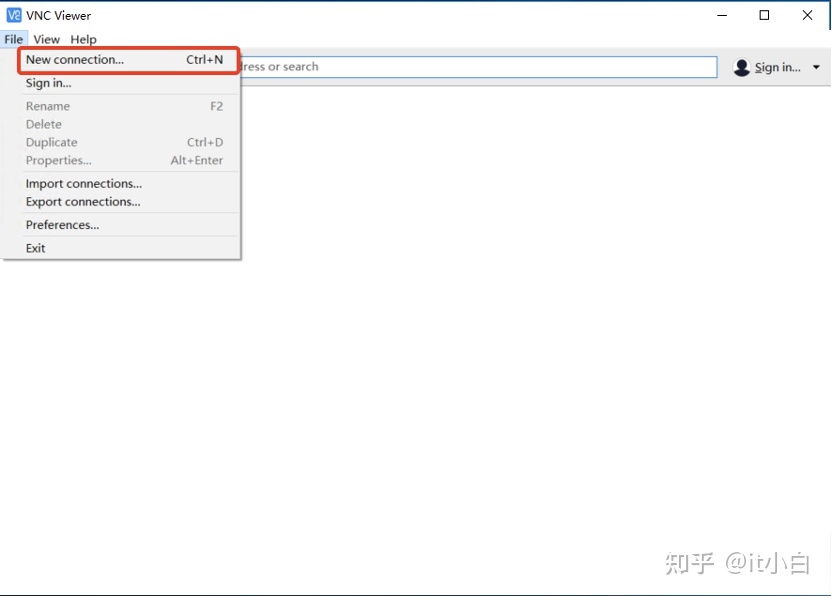Close the VNC Viewer window
The width and height of the screenshot is (832, 596).
click(x=807, y=15)
